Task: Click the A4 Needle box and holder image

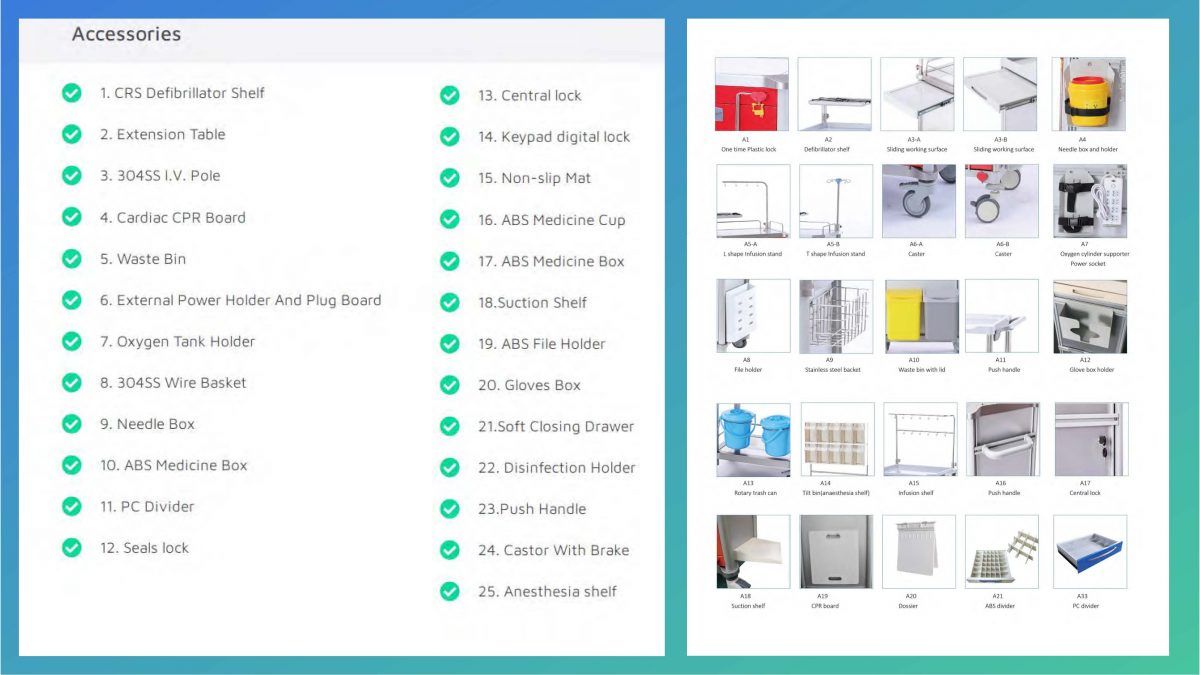Action: (x=1088, y=92)
